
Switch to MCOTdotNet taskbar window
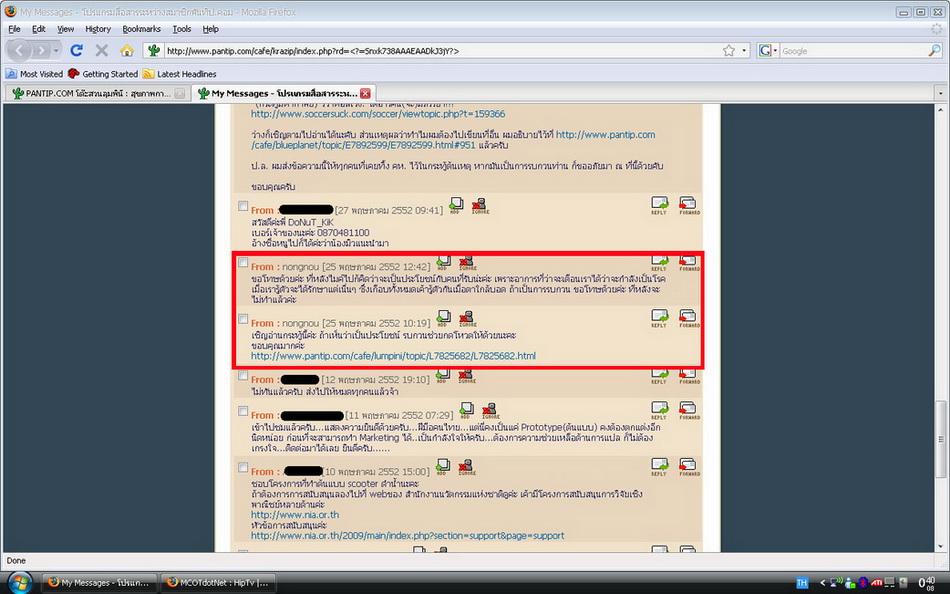pos(219,582)
